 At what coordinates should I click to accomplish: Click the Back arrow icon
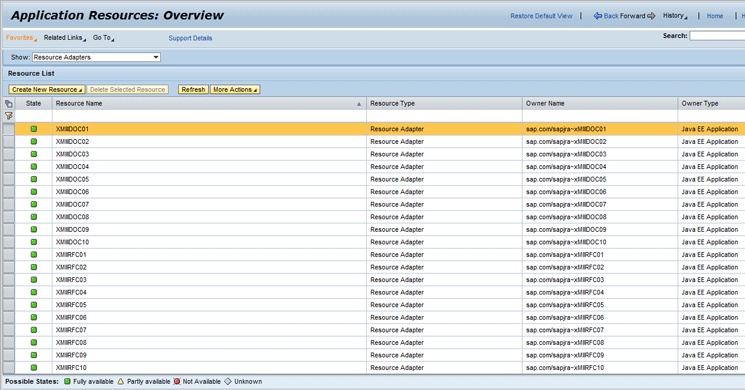click(x=598, y=16)
